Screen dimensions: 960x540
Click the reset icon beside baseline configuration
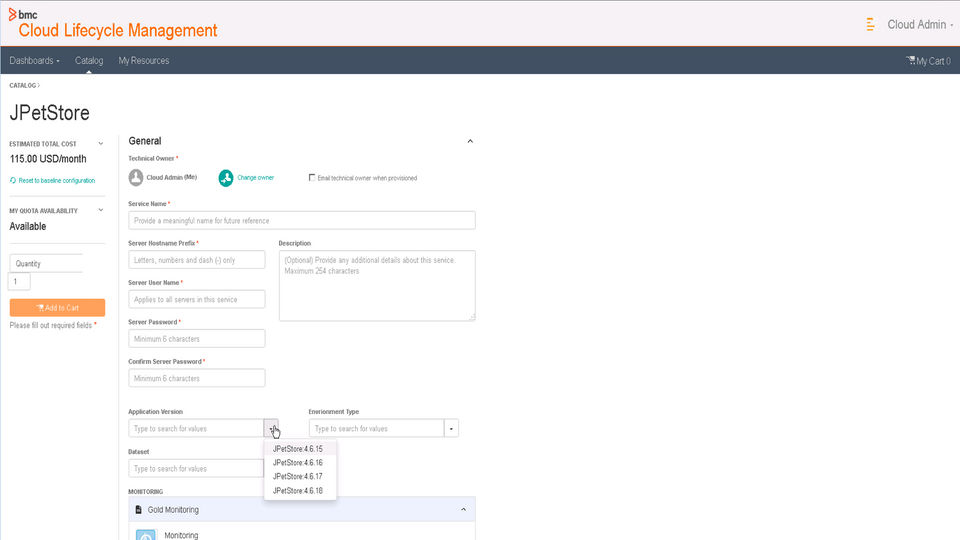click(x=13, y=181)
